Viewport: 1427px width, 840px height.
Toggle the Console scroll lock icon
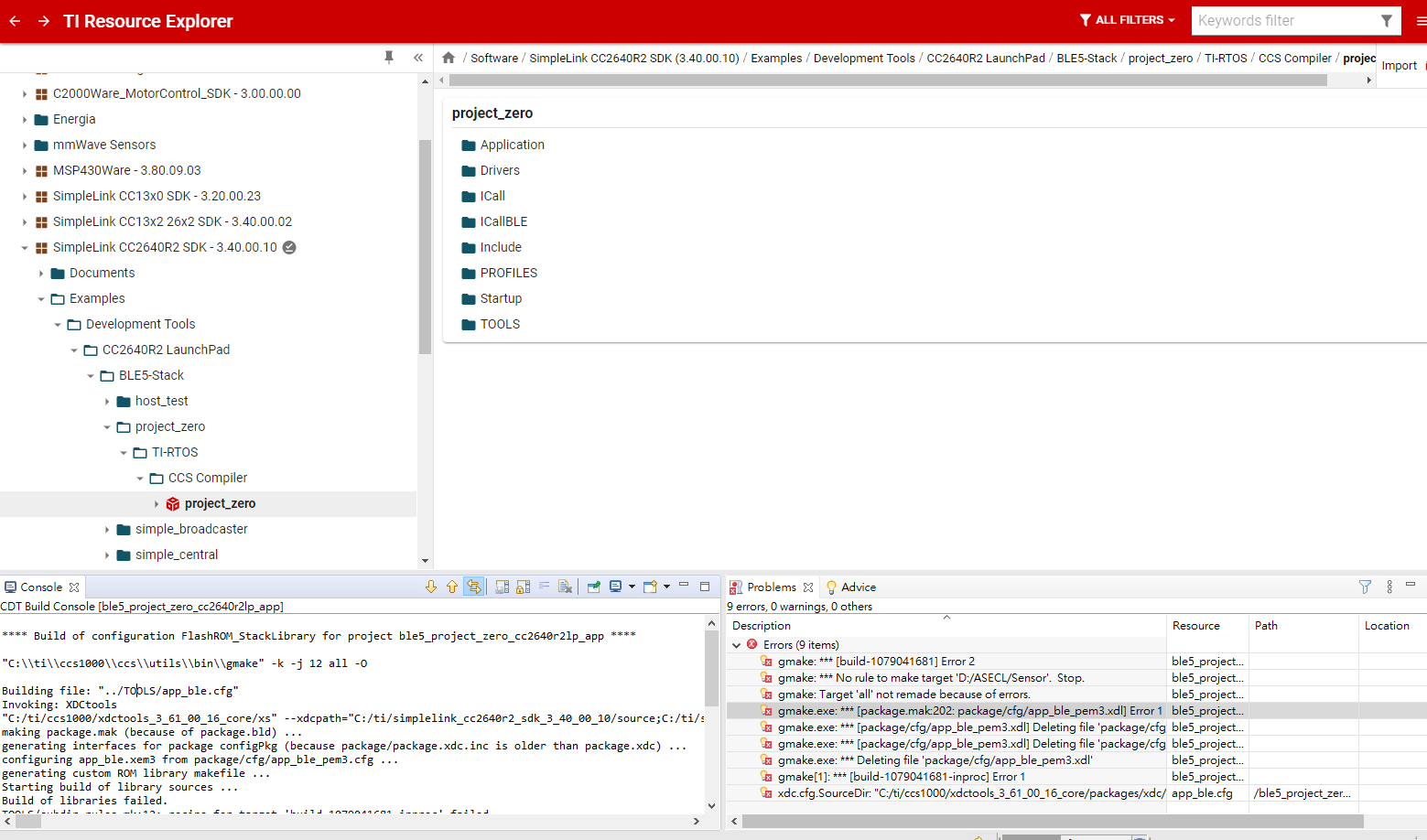pyautogui.click(x=523, y=587)
